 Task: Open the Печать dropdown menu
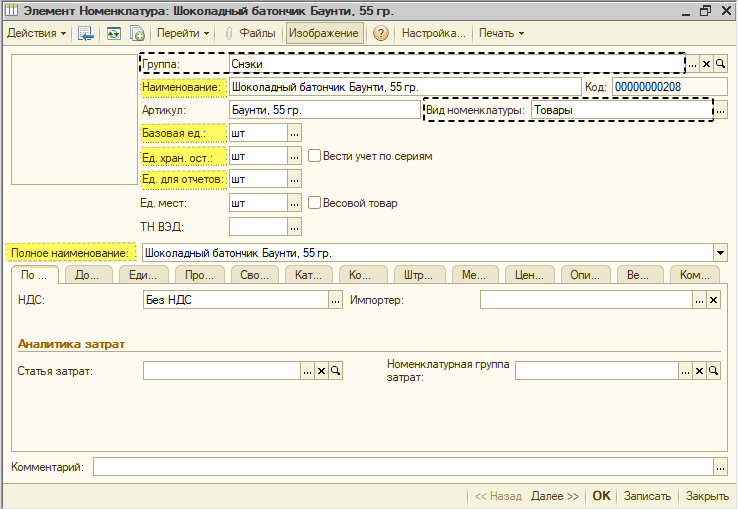pyautogui.click(x=501, y=33)
